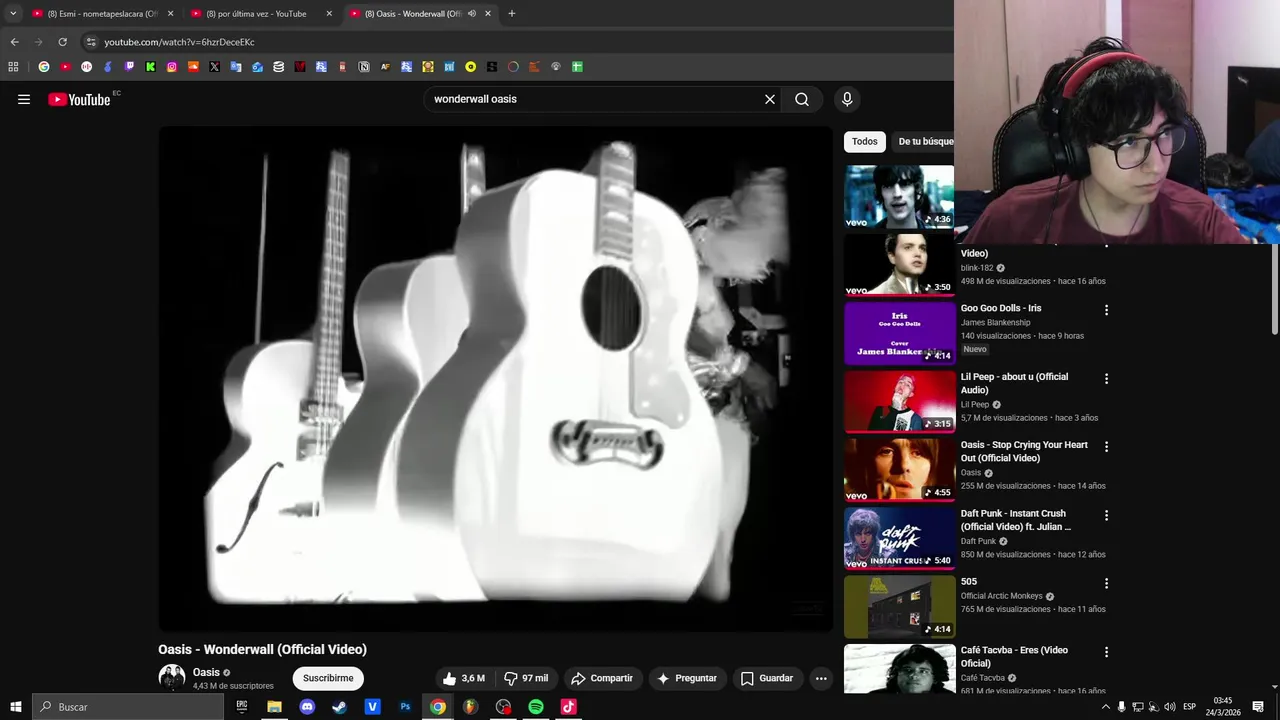Close the Esmi browser tab
The width and height of the screenshot is (1280, 720).
[x=170, y=14]
